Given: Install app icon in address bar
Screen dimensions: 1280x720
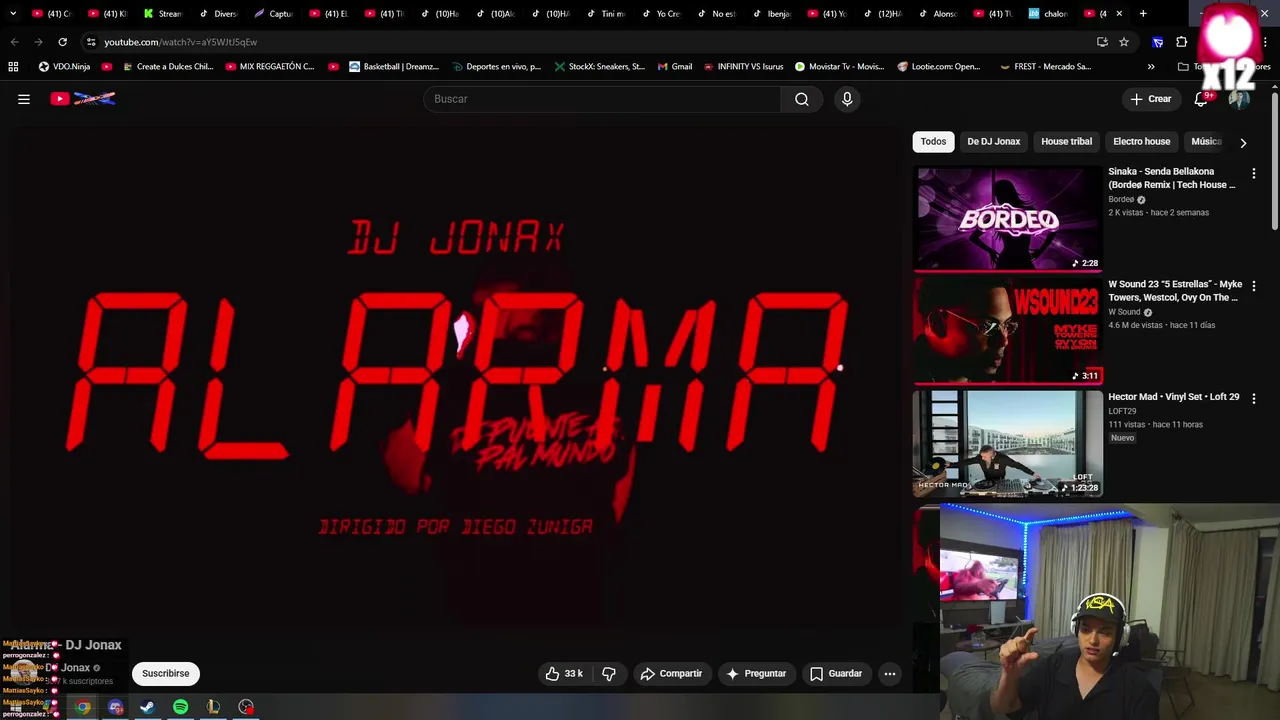Looking at the screenshot, I should point(1102,42).
